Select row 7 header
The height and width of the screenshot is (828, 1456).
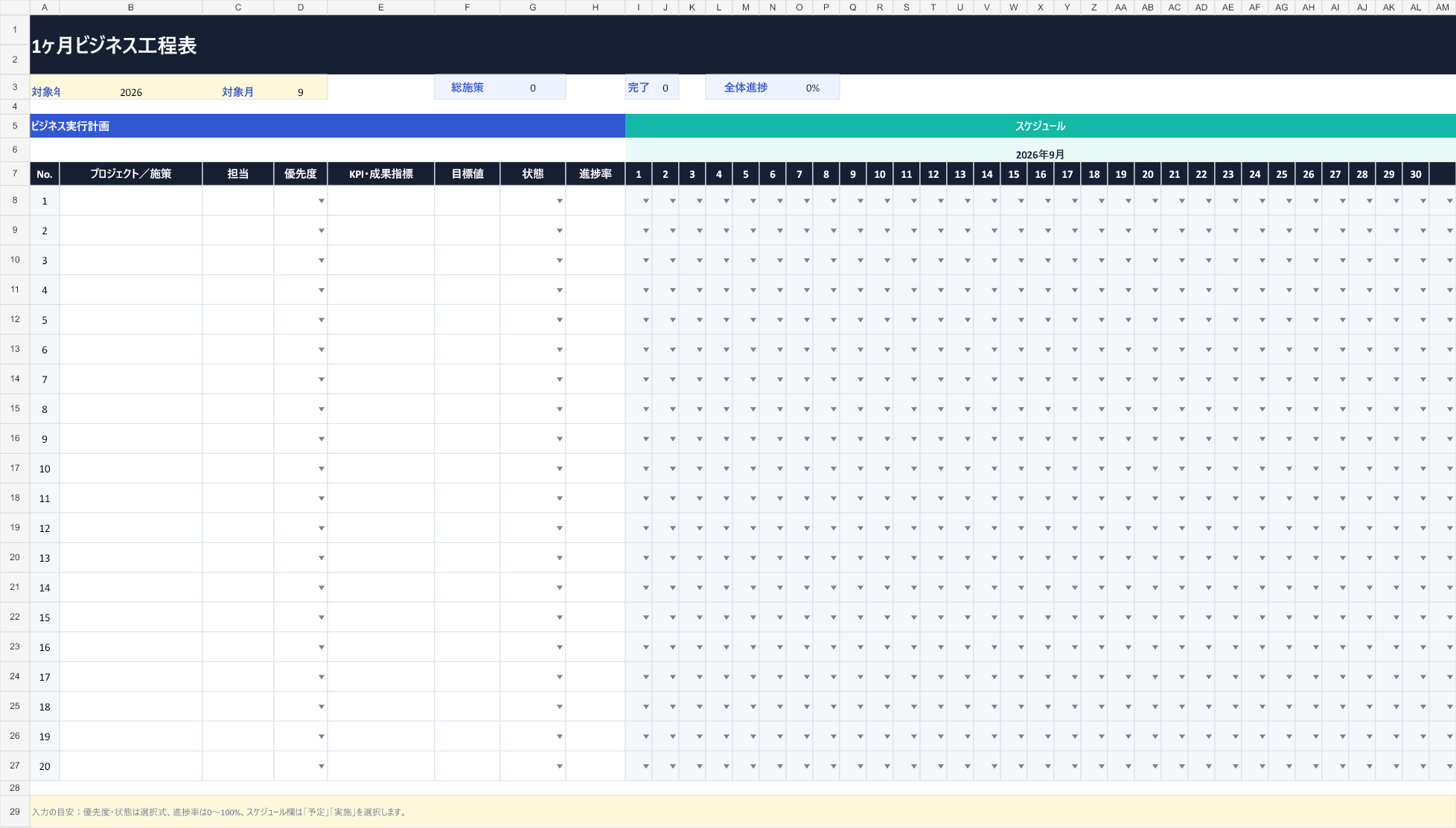pyautogui.click(x=15, y=173)
